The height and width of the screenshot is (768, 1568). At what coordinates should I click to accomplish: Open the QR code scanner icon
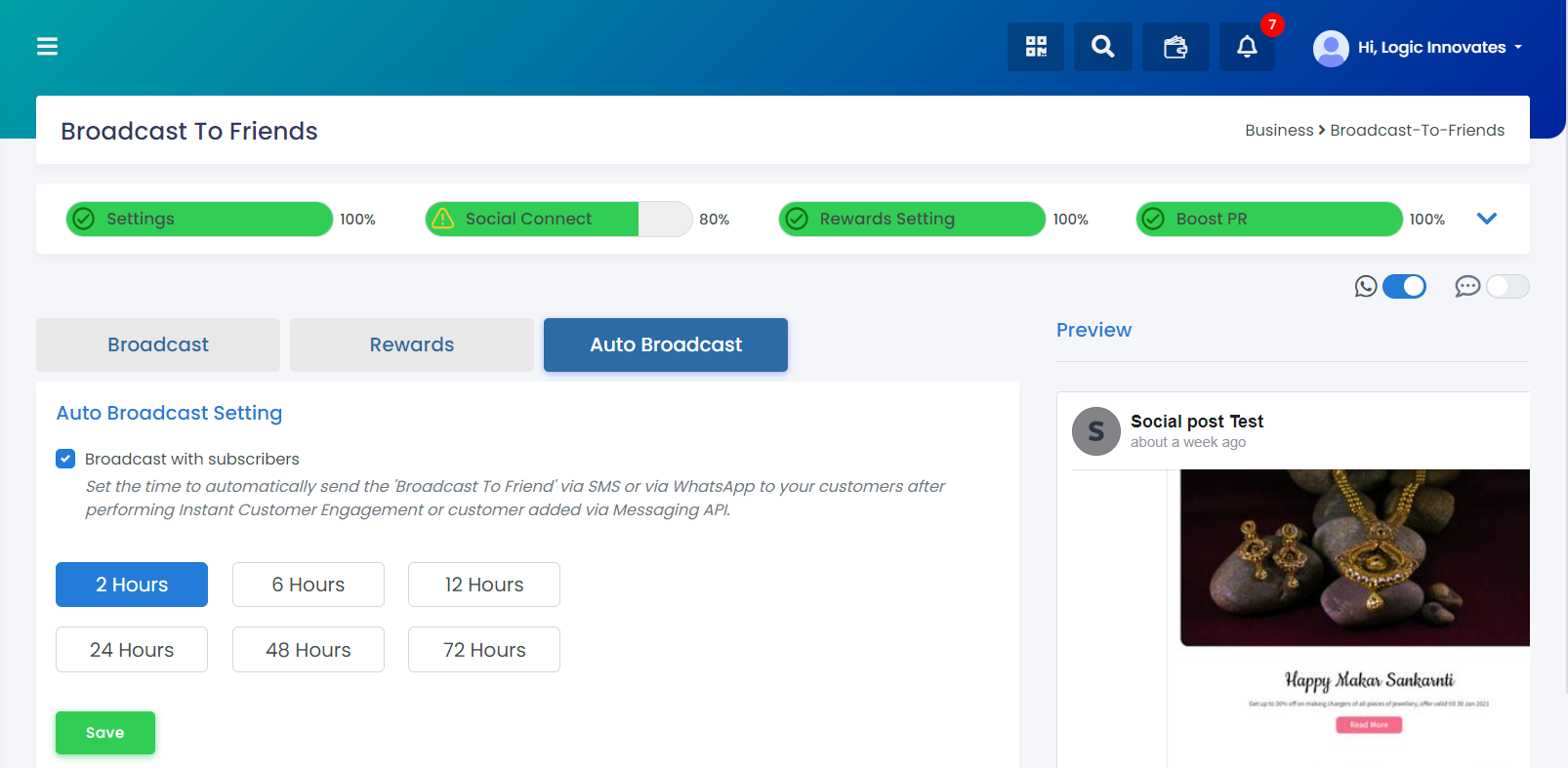point(1036,47)
